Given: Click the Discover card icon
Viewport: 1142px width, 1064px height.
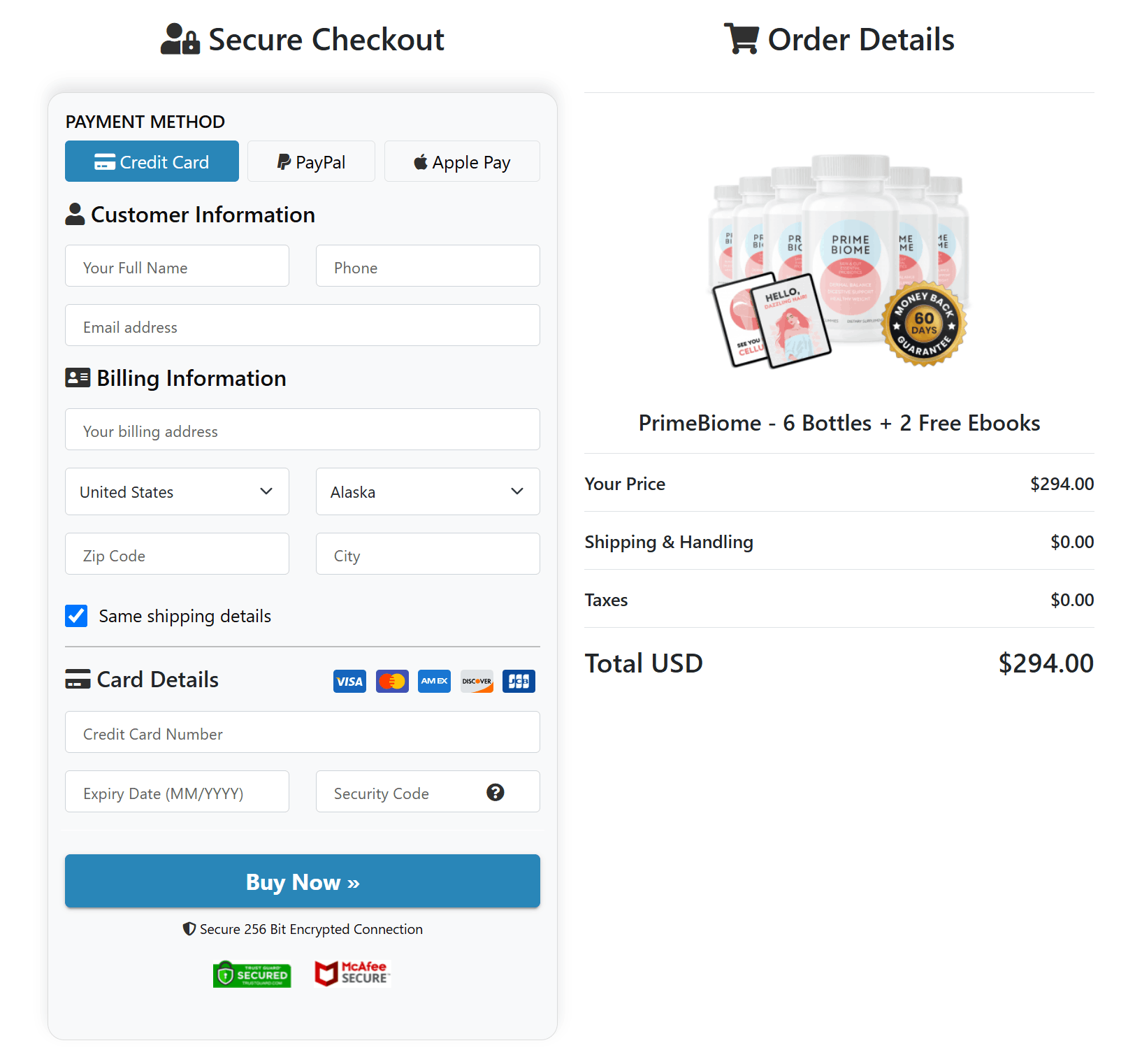Looking at the screenshot, I should coord(476,681).
